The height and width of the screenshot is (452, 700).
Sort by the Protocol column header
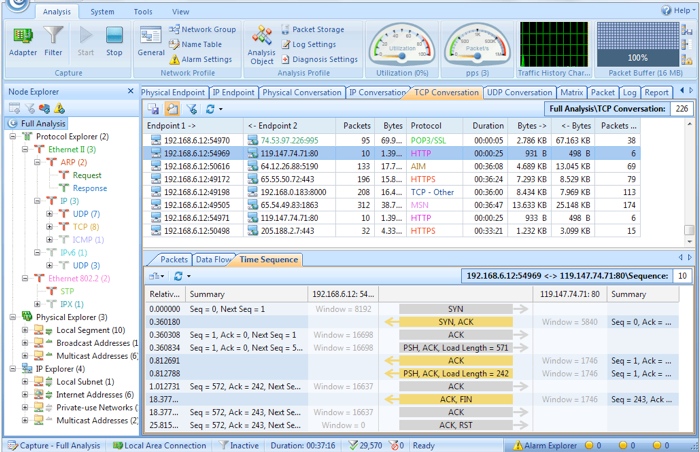pos(435,126)
